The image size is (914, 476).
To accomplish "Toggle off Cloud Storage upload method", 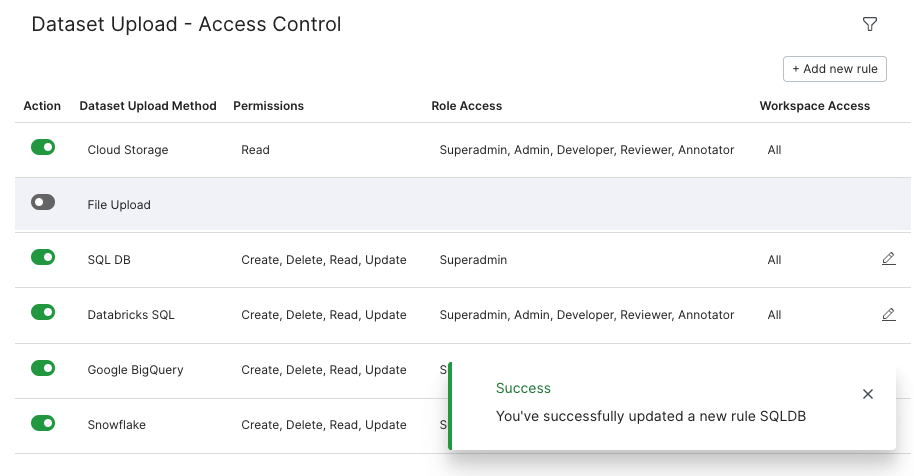I will click(x=43, y=147).
